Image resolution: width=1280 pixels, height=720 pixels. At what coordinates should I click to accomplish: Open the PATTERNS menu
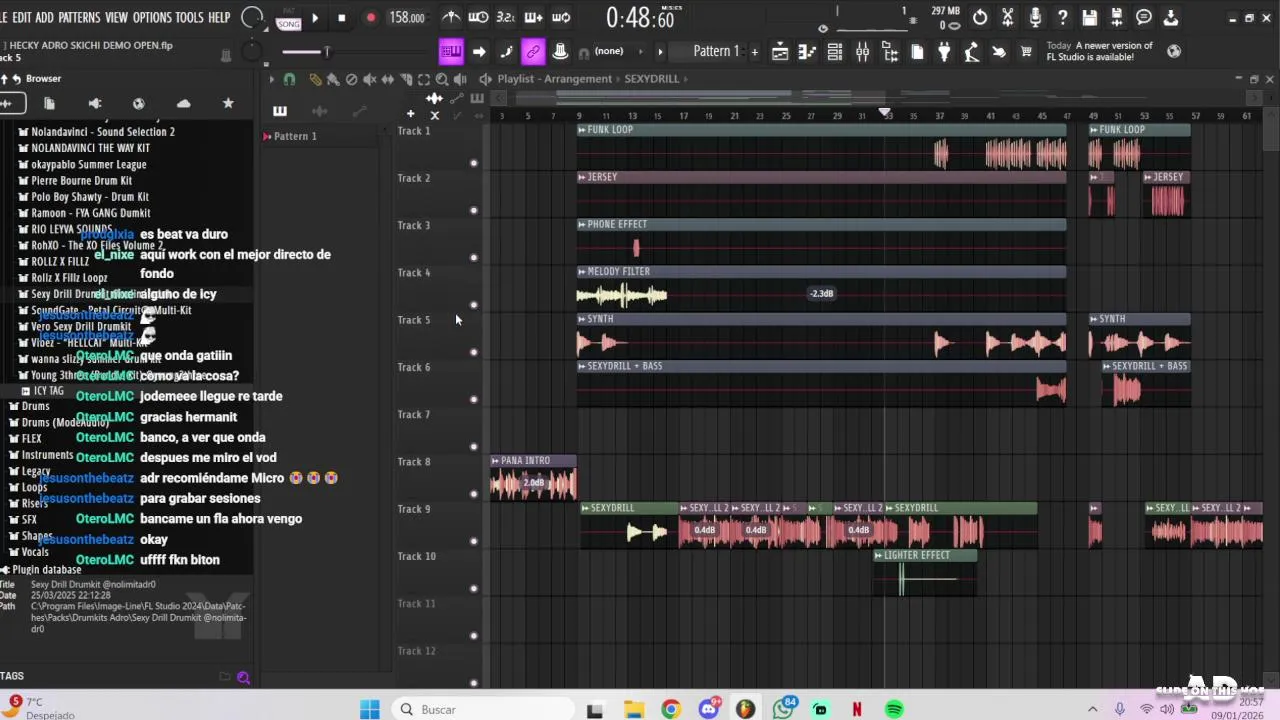(79, 18)
